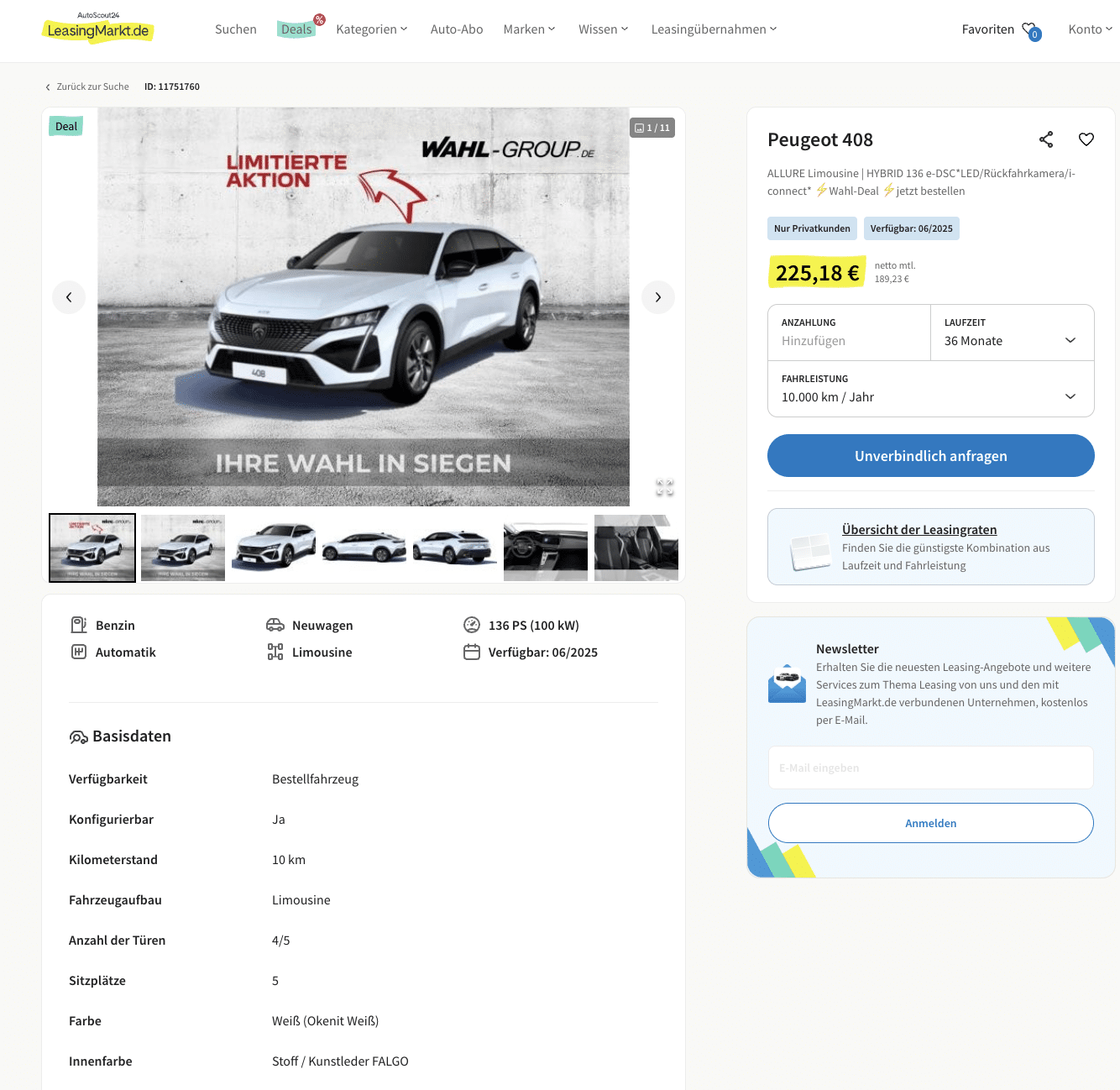Open Favoriten in the header
Viewport: 1120px width, 1090px height.
(988, 29)
